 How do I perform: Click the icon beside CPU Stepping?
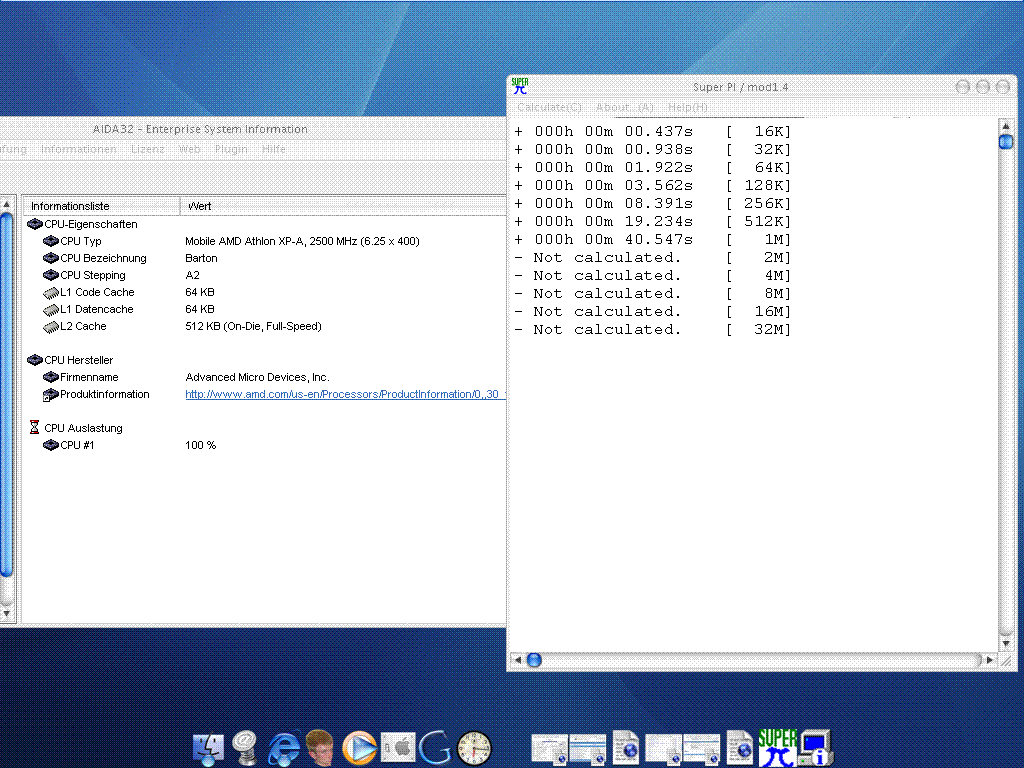pyautogui.click(x=50, y=275)
